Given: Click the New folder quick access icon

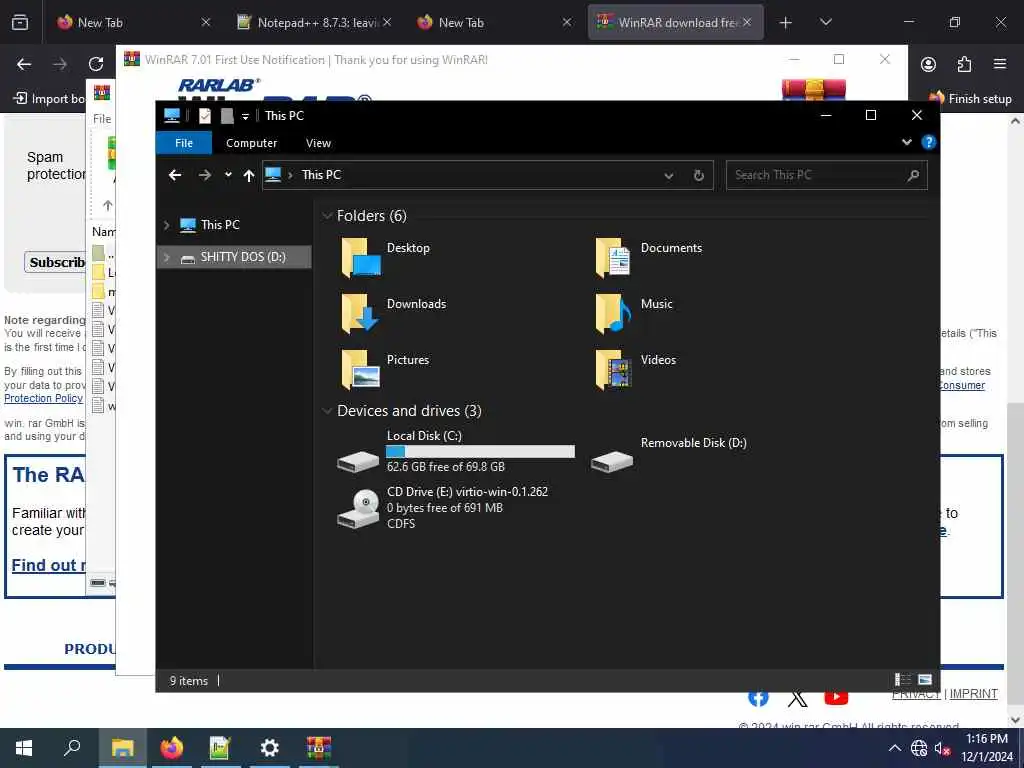Looking at the screenshot, I should (x=227, y=116).
